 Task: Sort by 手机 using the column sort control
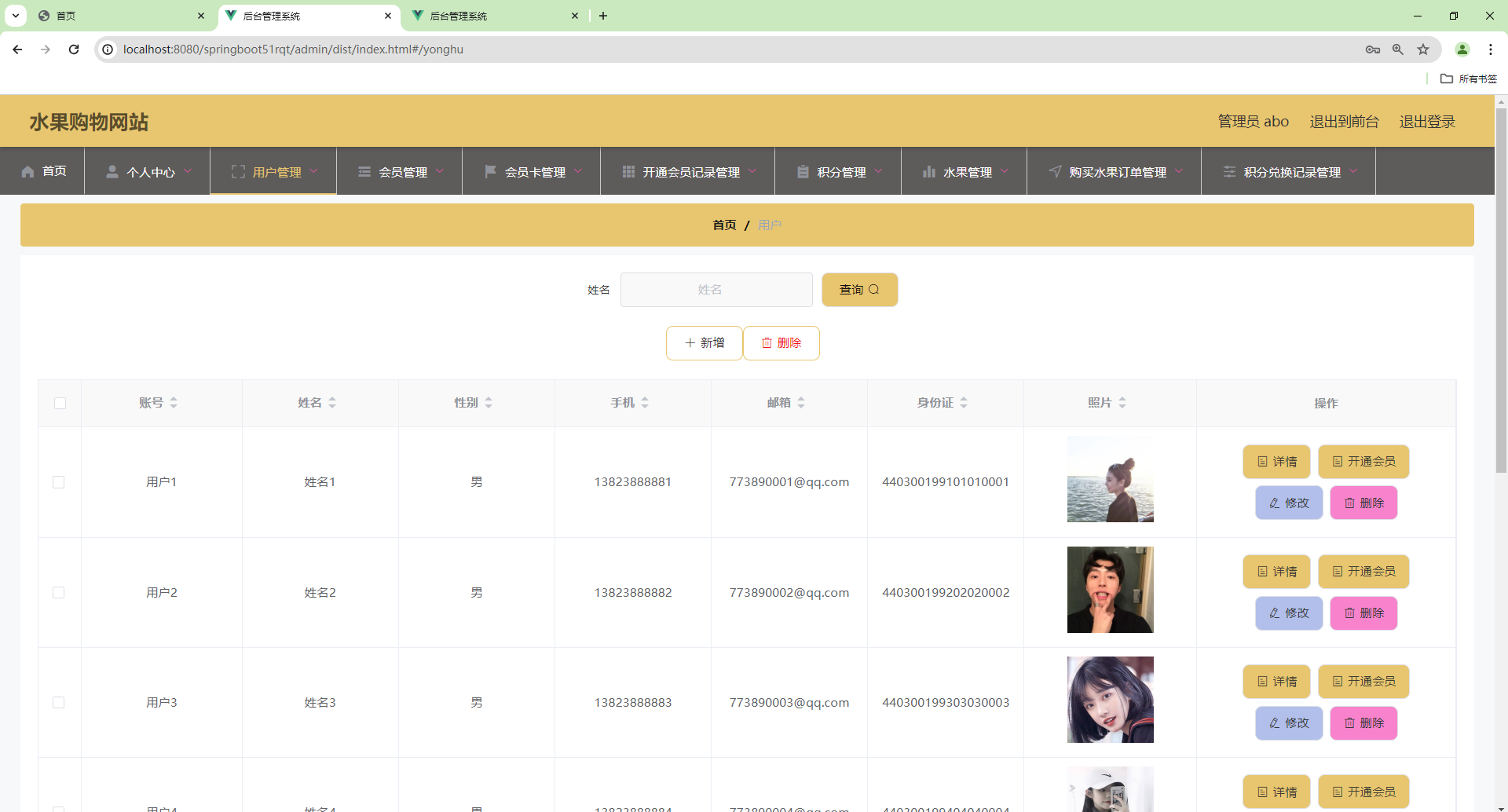646,402
